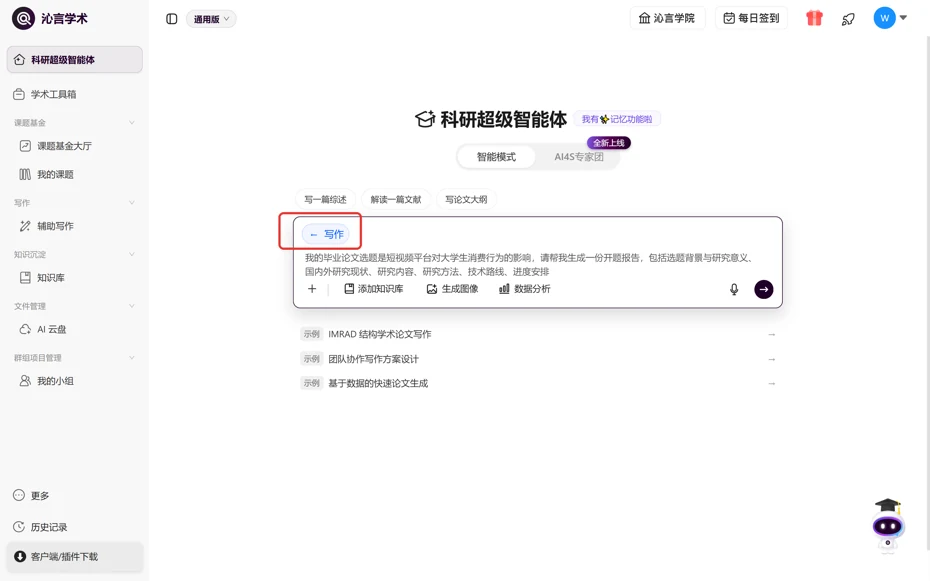The image size is (930, 581).
Task: Open the 通用版 version dropdown
Action: click(x=211, y=19)
